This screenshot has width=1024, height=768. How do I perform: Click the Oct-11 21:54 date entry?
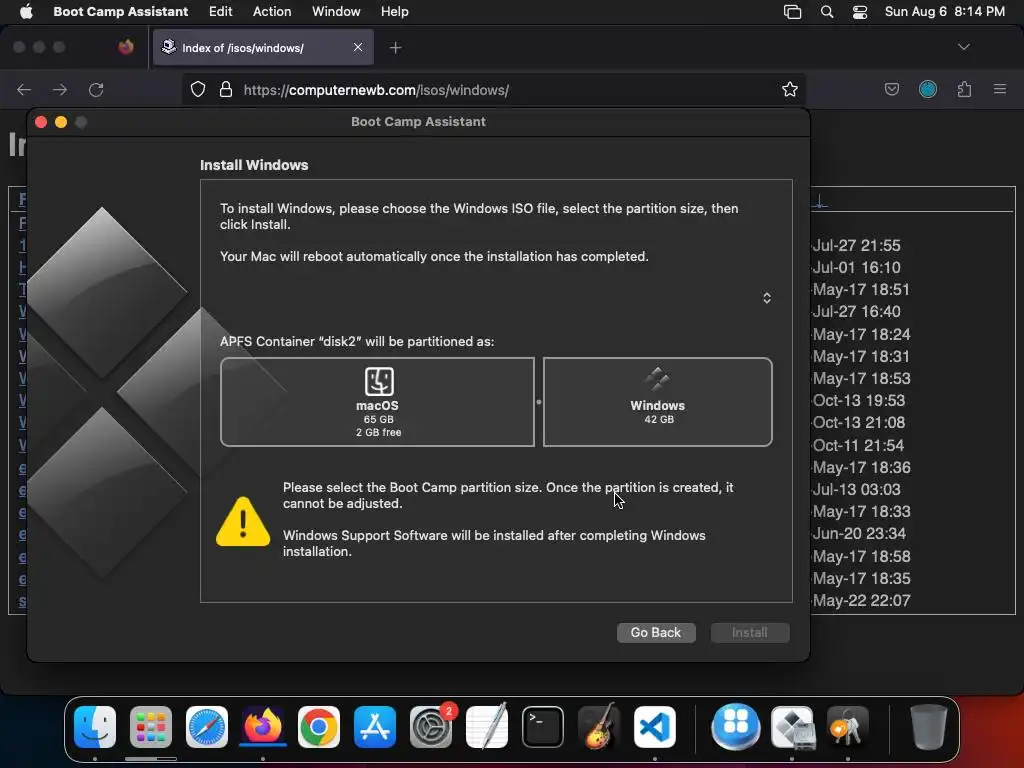859,445
